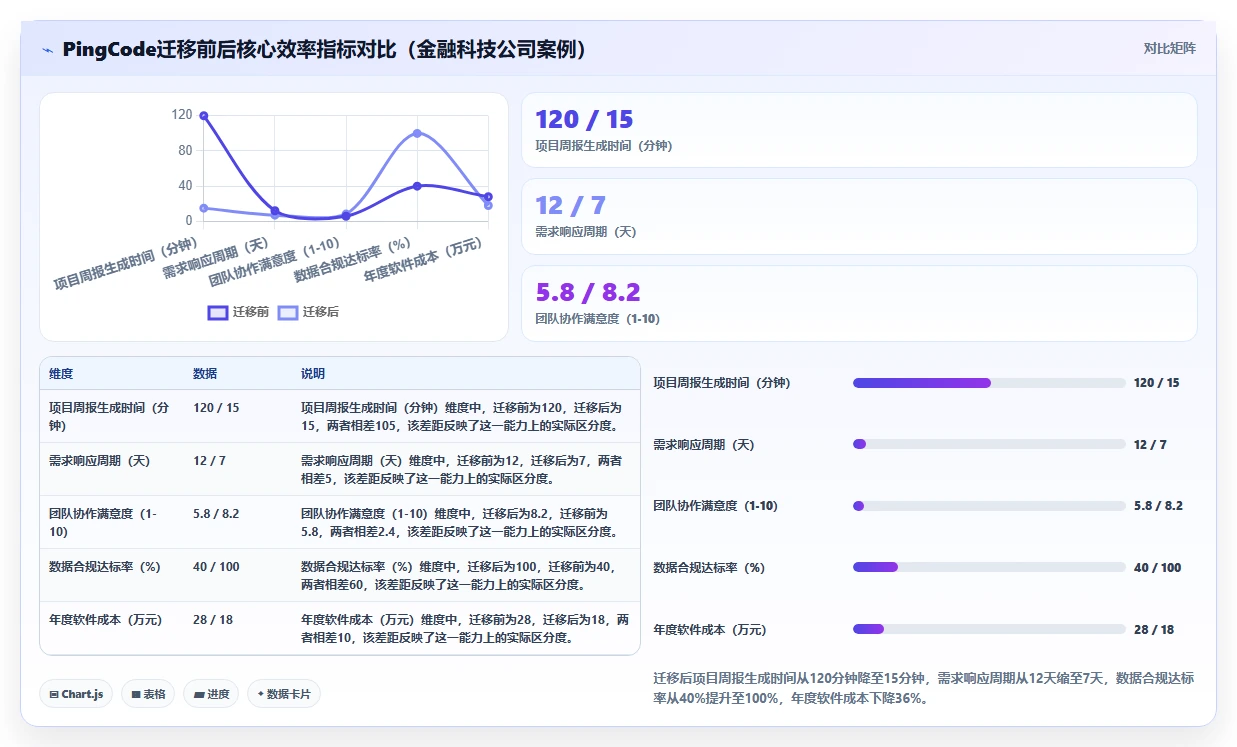This screenshot has width=1237, height=747.
Task: Click the chart axis label 数据合规达标率（%）
Action: 353,260
